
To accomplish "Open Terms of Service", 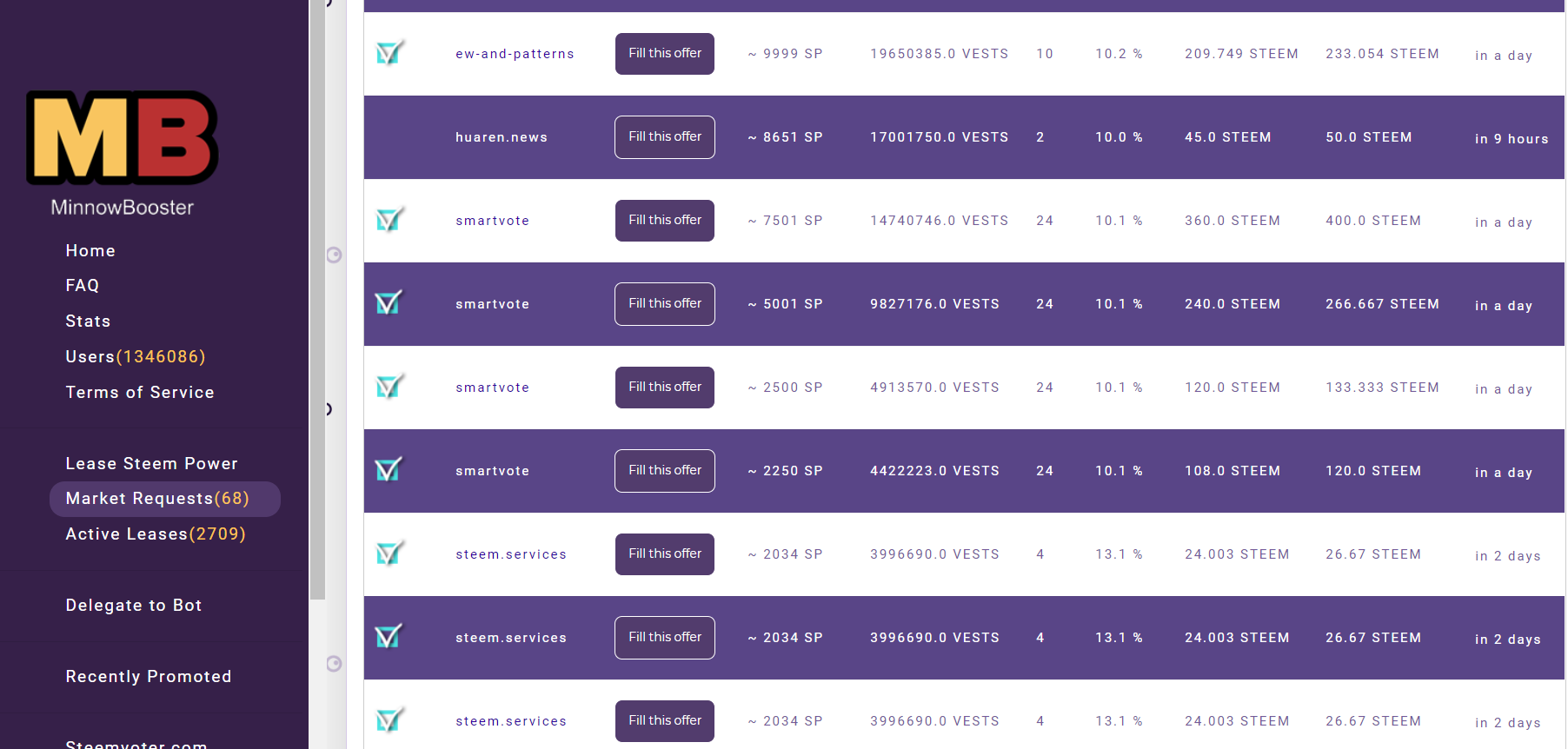I will click(140, 393).
